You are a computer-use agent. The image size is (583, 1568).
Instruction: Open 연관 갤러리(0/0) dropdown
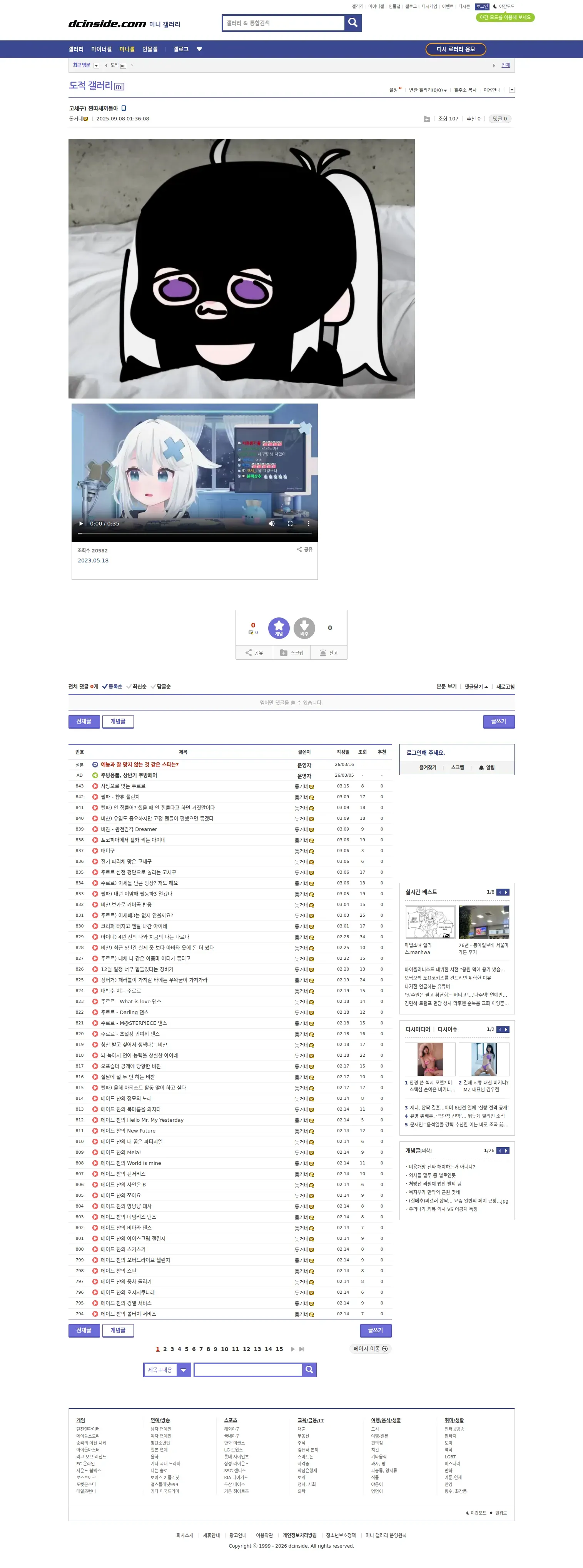(x=428, y=90)
